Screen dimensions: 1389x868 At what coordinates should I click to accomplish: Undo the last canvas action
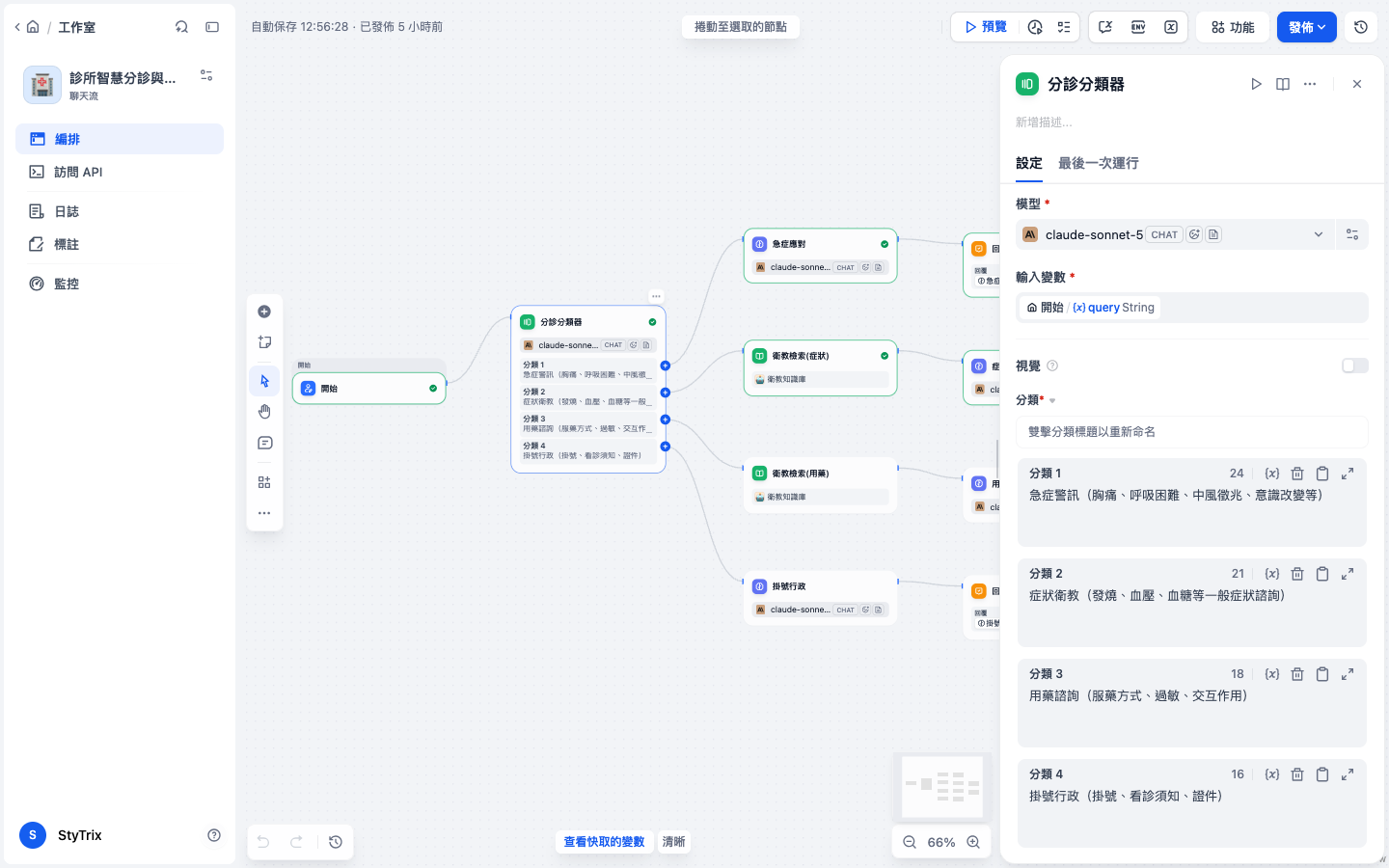click(x=263, y=842)
